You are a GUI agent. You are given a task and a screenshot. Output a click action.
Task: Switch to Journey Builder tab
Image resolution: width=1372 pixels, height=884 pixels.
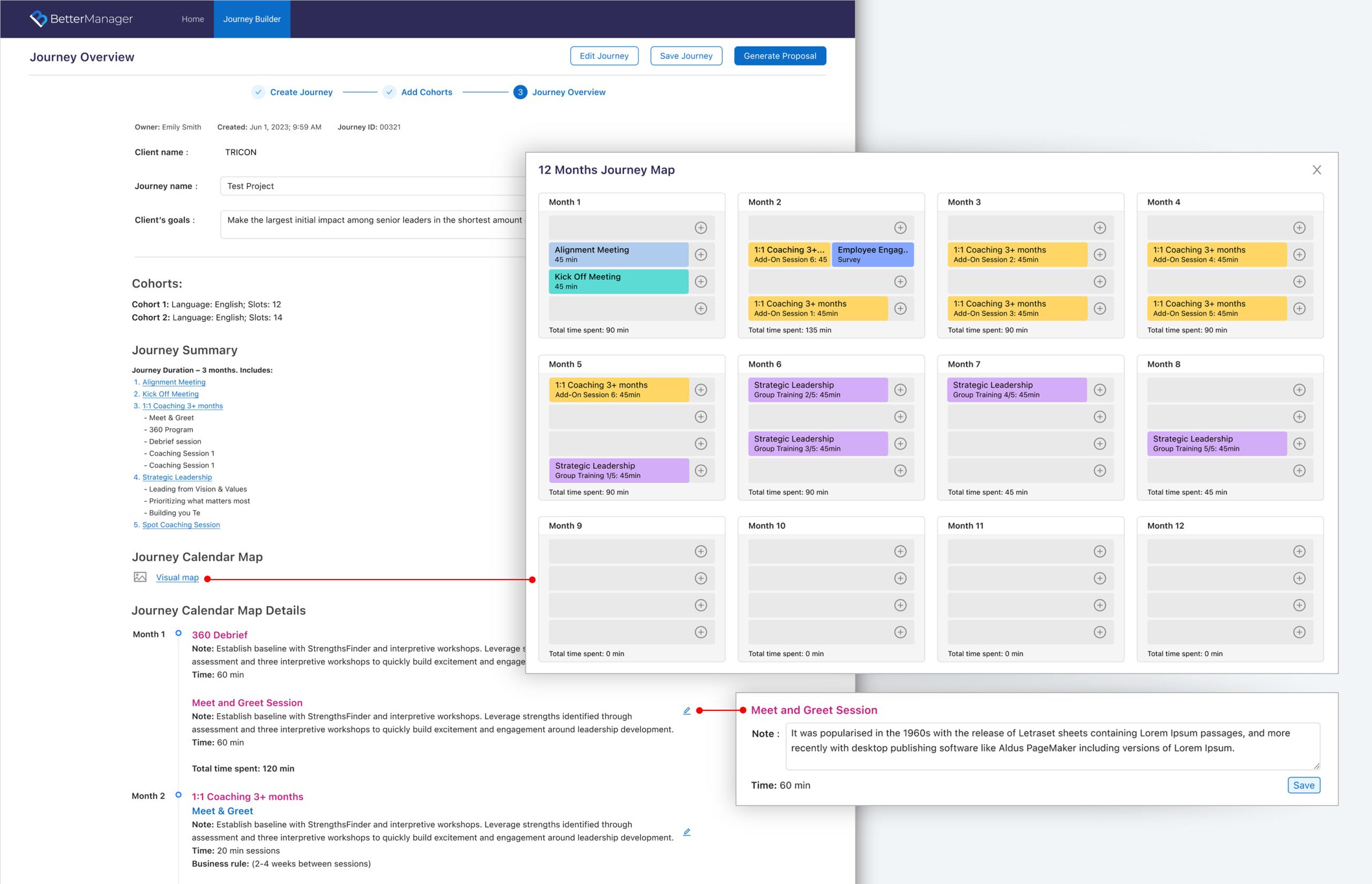pyautogui.click(x=252, y=19)
